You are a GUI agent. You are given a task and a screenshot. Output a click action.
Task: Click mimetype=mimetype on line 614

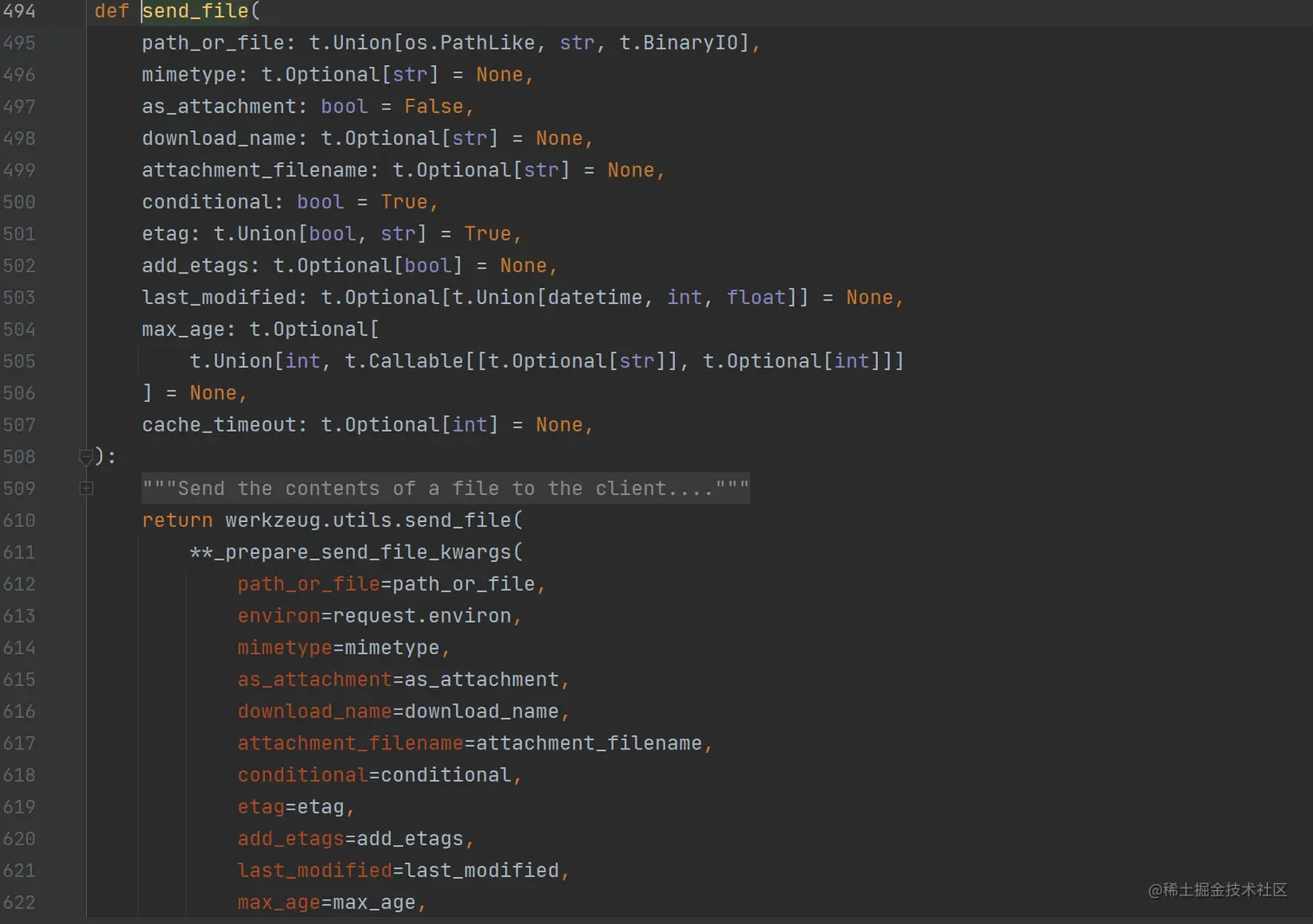[x=339, y=648]
